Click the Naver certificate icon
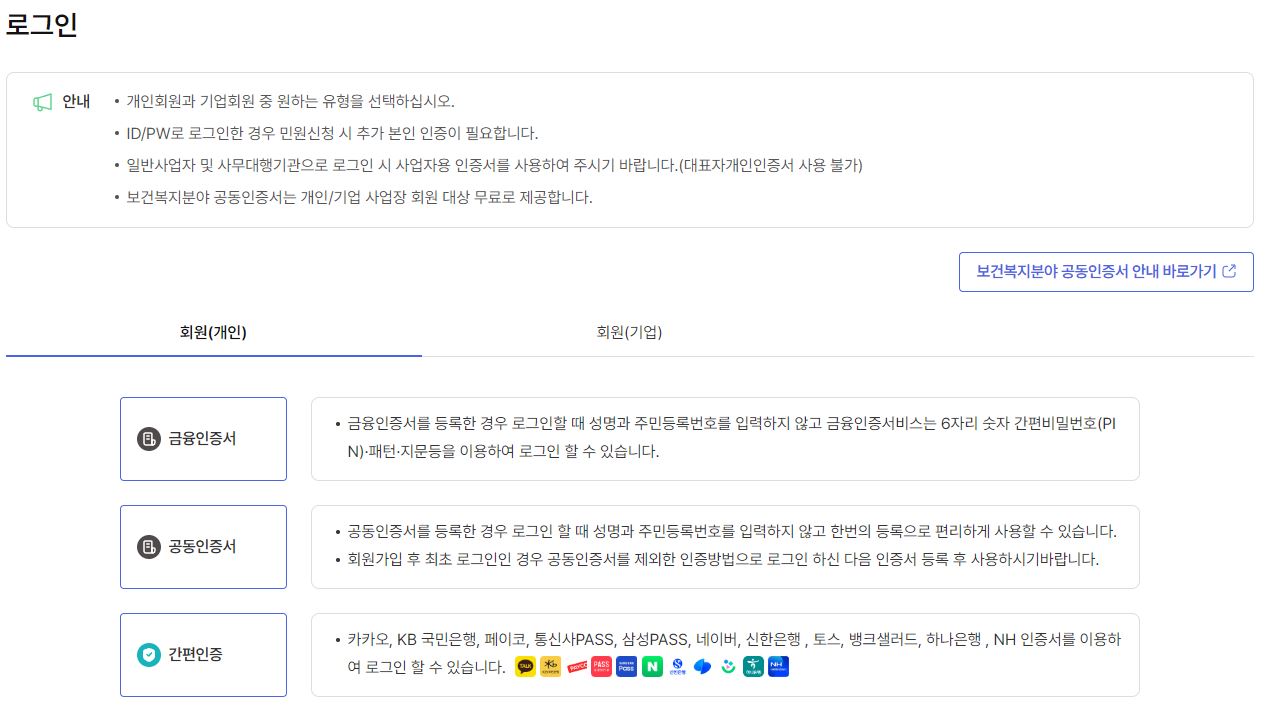1270x705 pixels. (652, 667)
